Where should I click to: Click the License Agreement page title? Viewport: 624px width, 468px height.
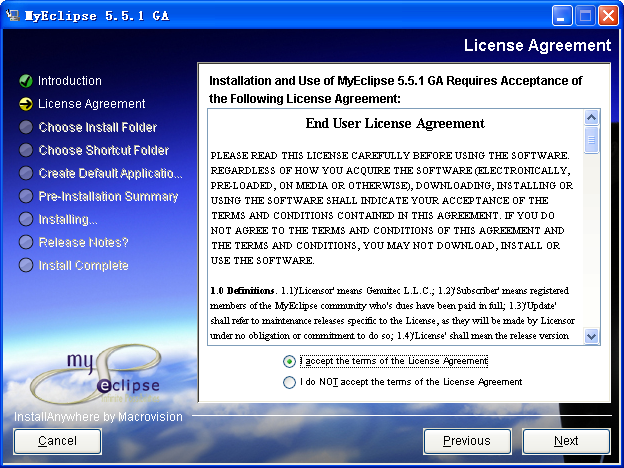(x=538, y=45)
